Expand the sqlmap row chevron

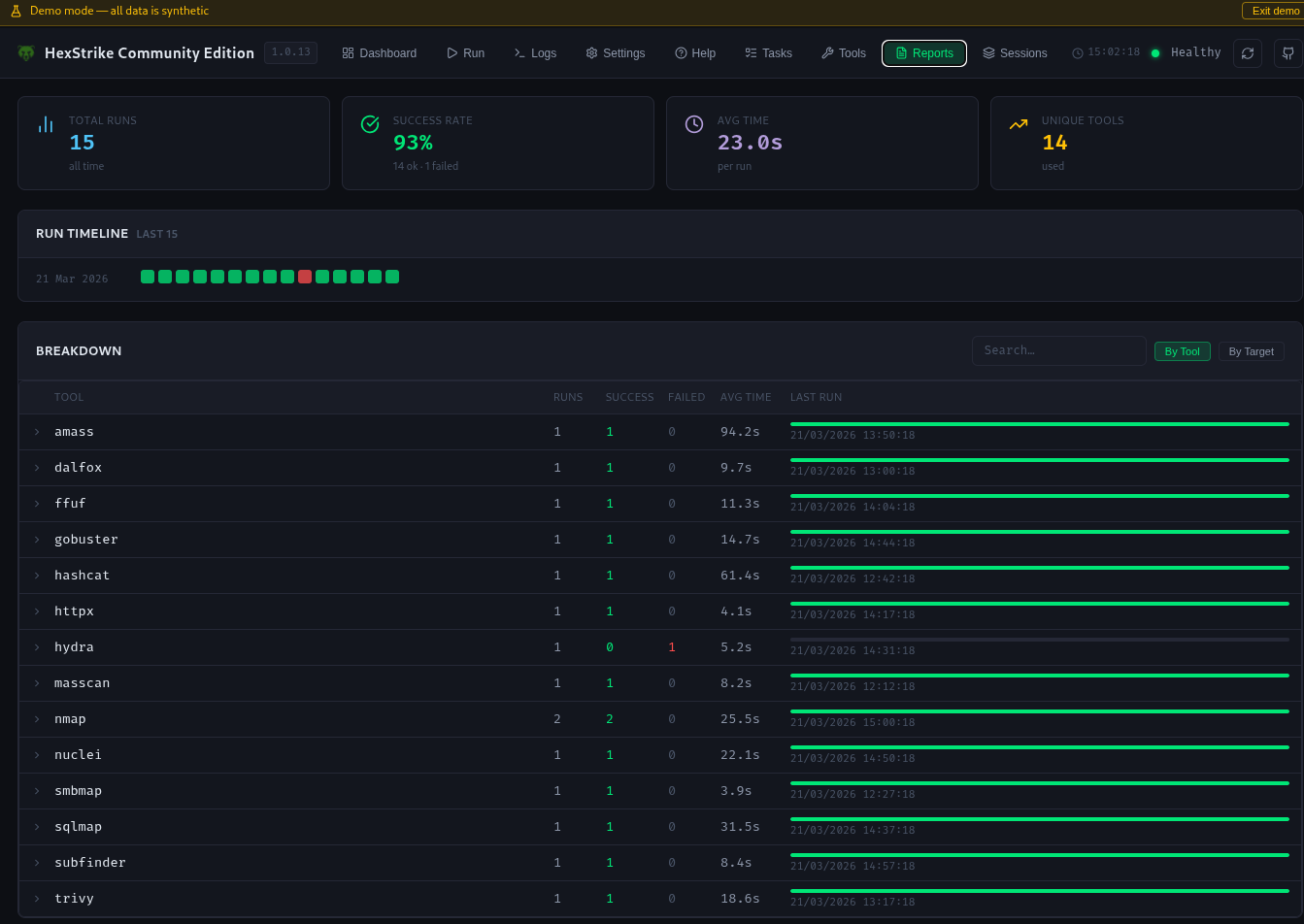37,827
